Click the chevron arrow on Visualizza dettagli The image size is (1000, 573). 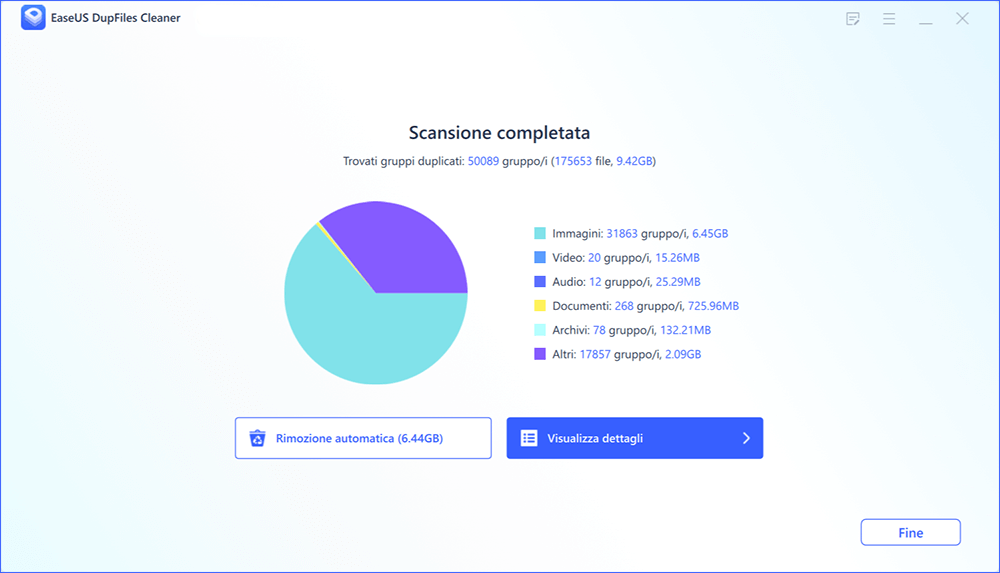pyautogui.click(x=746, y=438)
